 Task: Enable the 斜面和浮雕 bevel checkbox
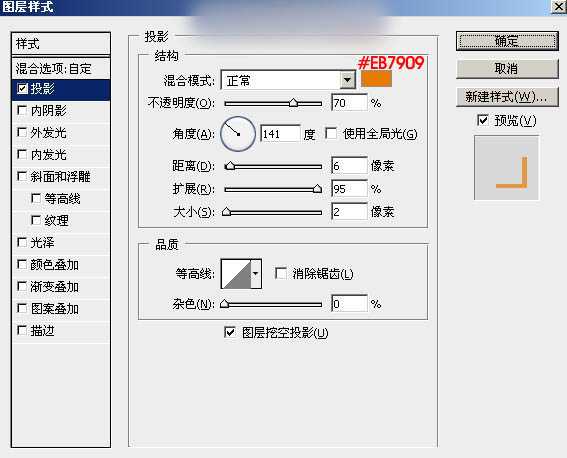pos(22,176)
